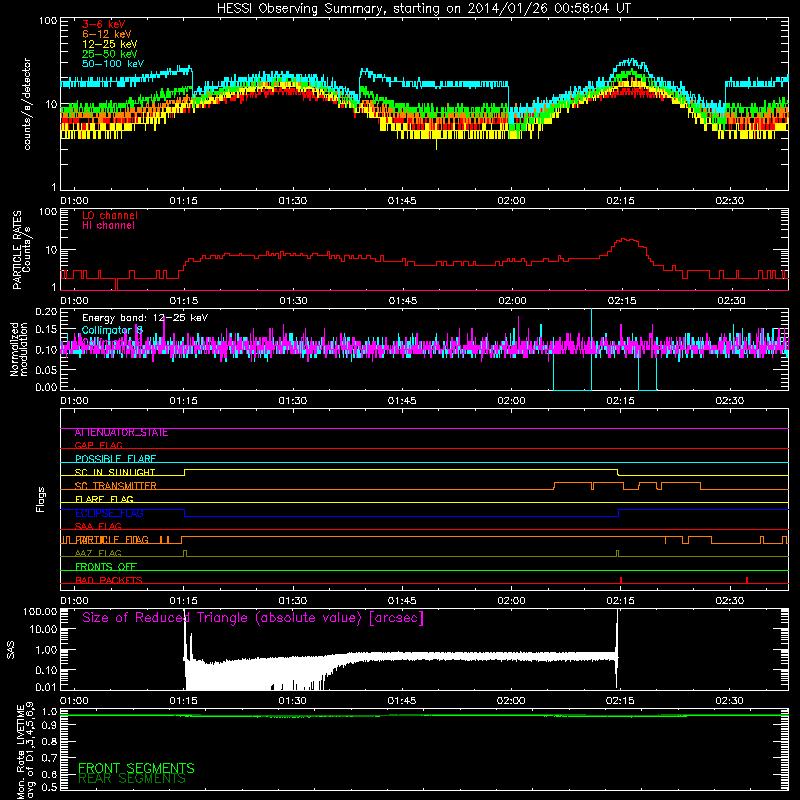Click the ECLIPSE_FLAG label

109,513
